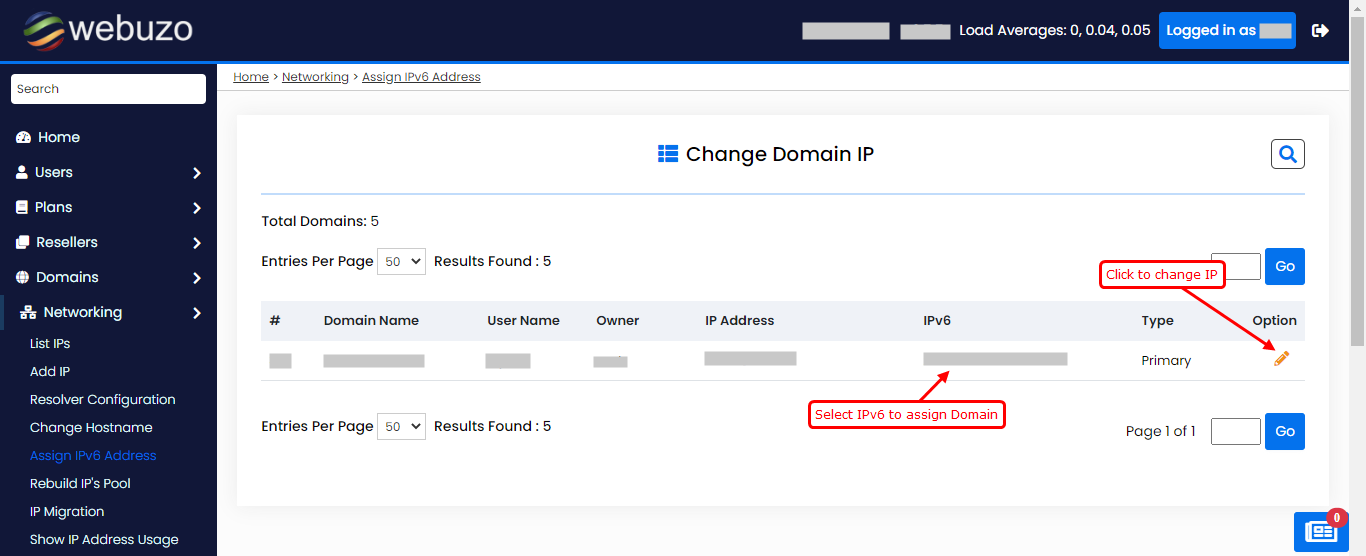Click the Home dashboard icon in sidebar

23,138
